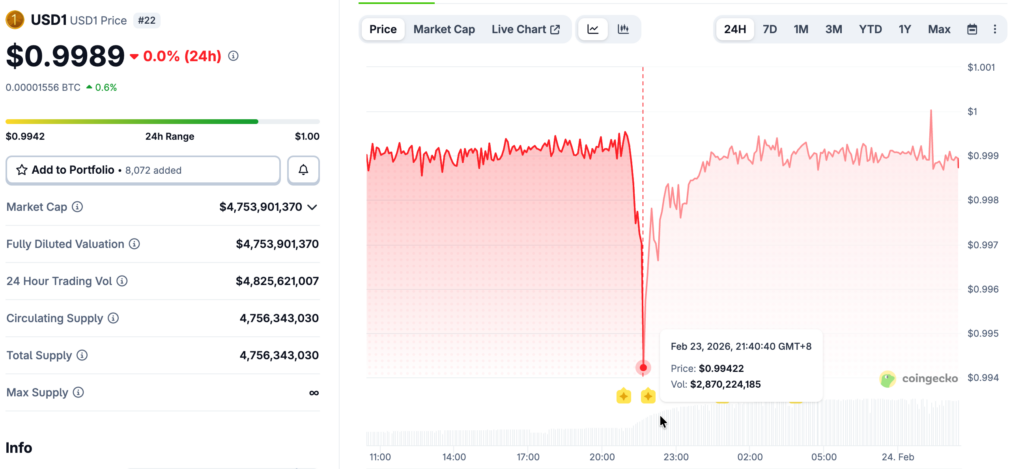Screen dimensions: 1024x469
Task: Open the chart's three-dot options menu
Action: click(994, 29)
